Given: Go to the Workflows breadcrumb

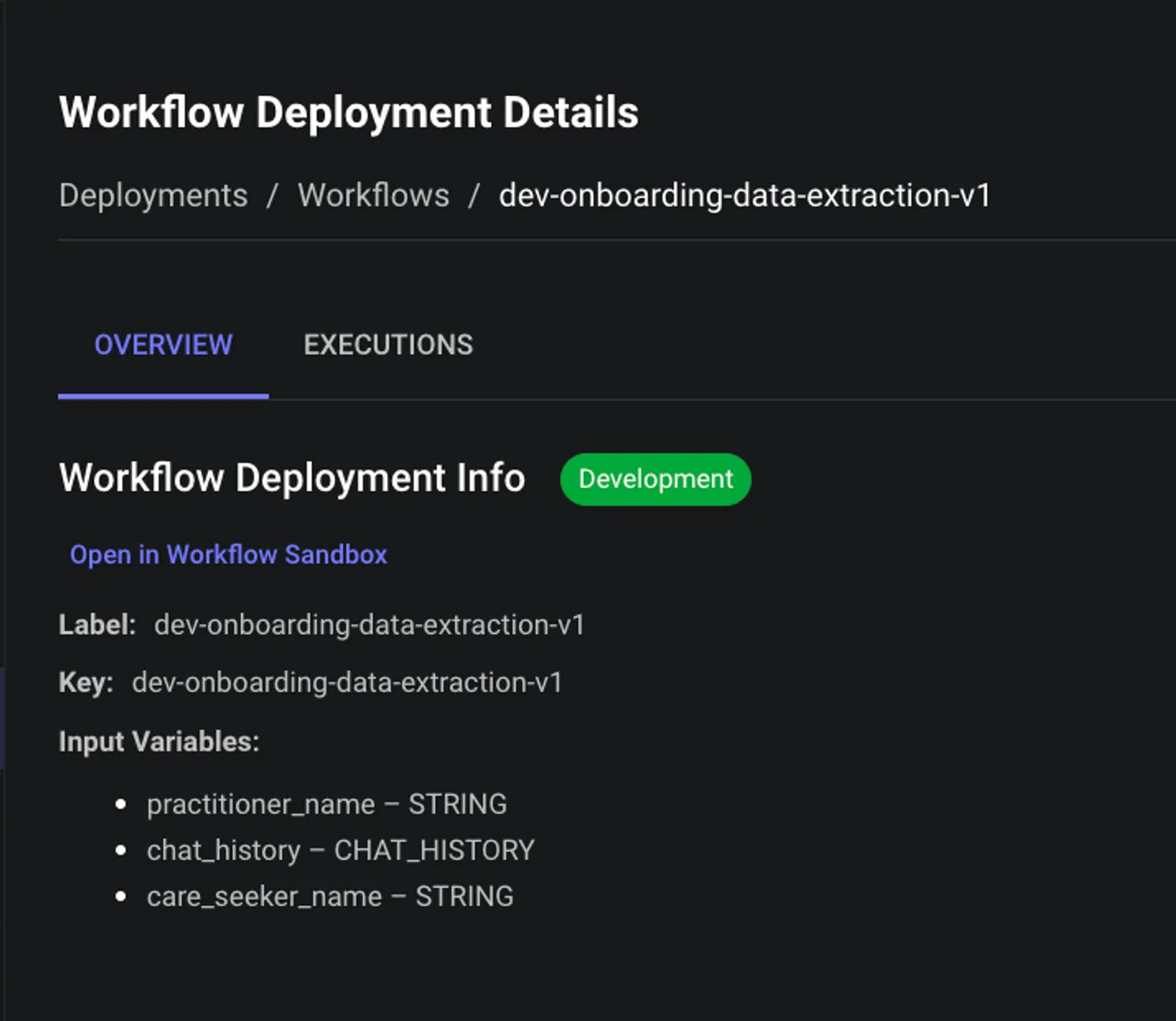Looking at the screenshot, I should click(374, 196).
